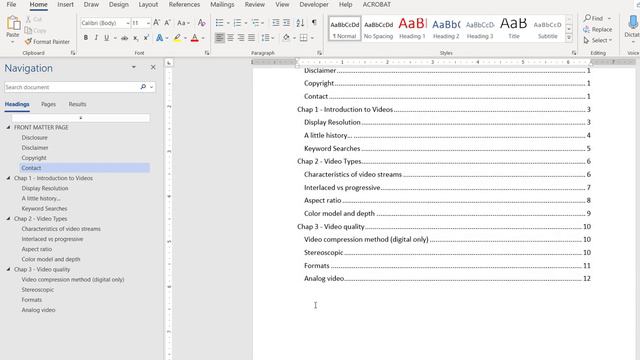
Task: Apply the Title style
Action: coord(514,29)
